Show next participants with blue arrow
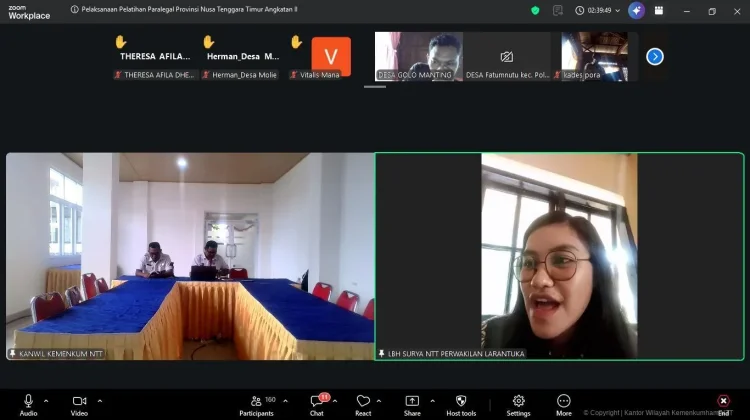Image resolution: width=750 pixels, height=420 pixels. [x=655, y=56]
